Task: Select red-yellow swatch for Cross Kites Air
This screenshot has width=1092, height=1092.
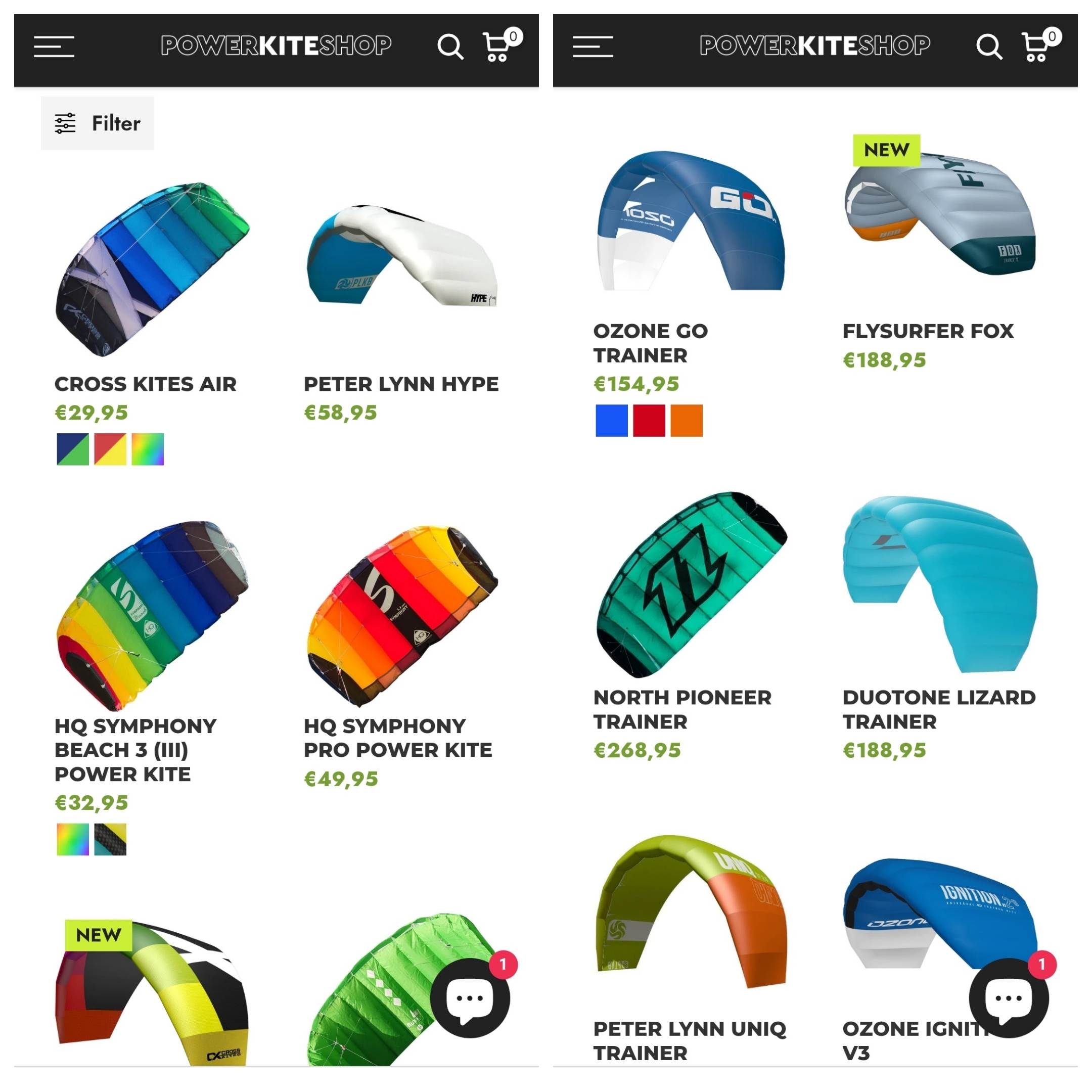Action: click(110, 449)
